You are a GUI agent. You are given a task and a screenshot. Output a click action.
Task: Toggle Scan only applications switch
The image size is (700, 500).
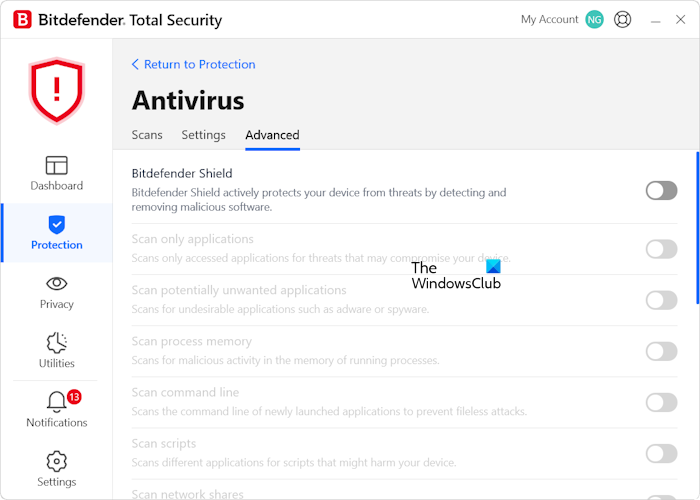tap(661, 249)
